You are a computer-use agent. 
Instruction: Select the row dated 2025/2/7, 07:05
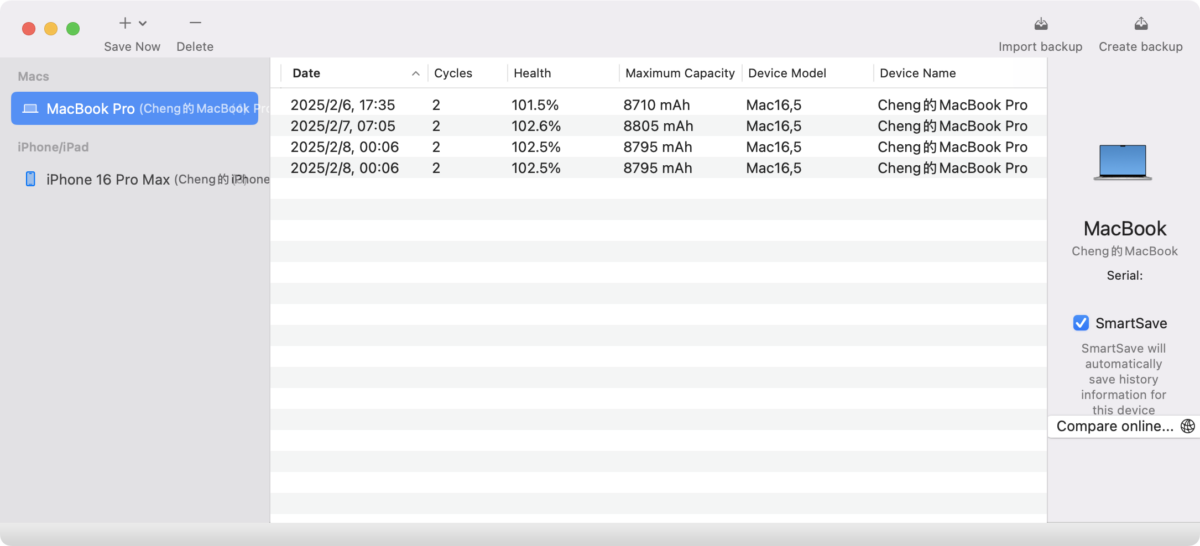pos(659,126)
